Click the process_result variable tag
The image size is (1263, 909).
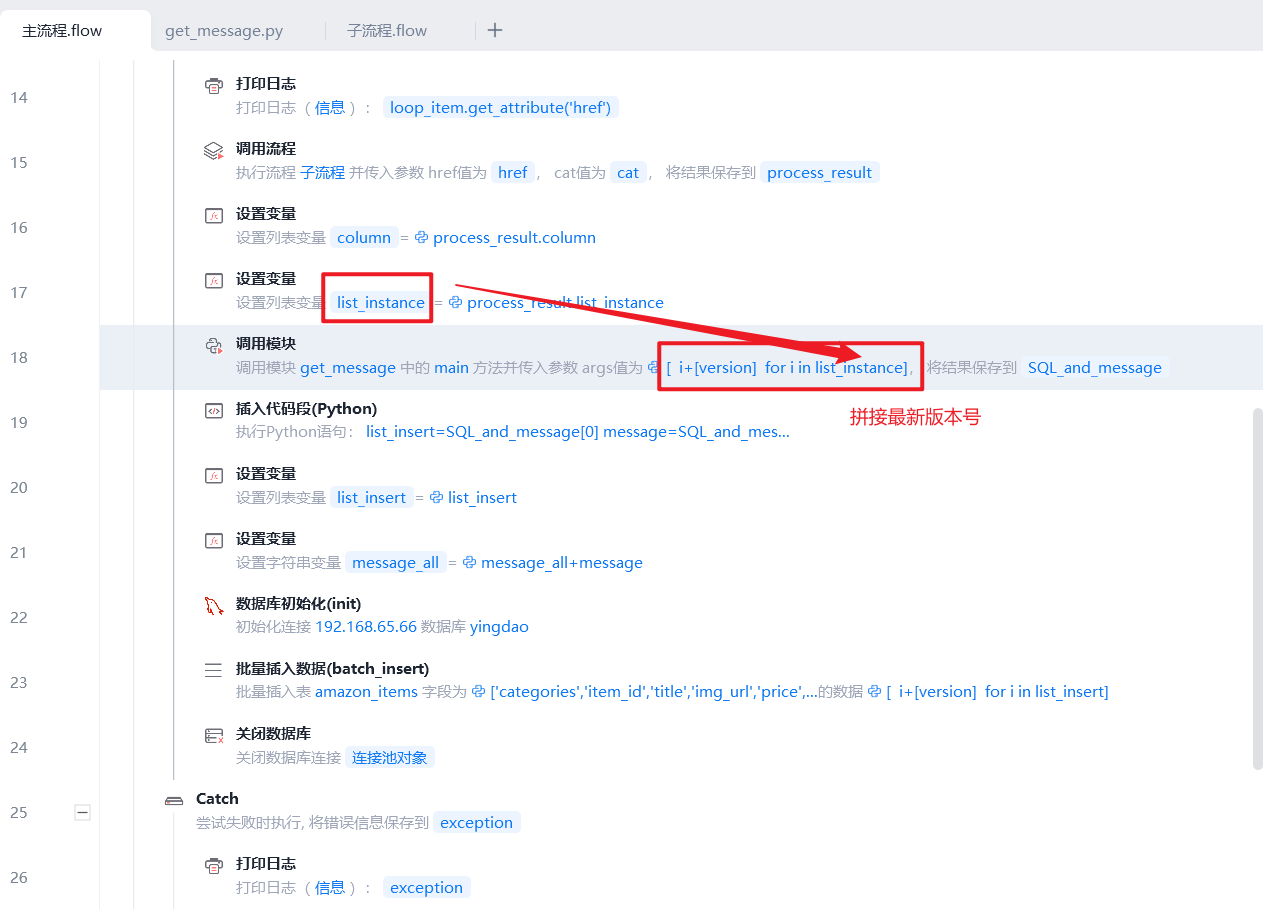[819, 173]
